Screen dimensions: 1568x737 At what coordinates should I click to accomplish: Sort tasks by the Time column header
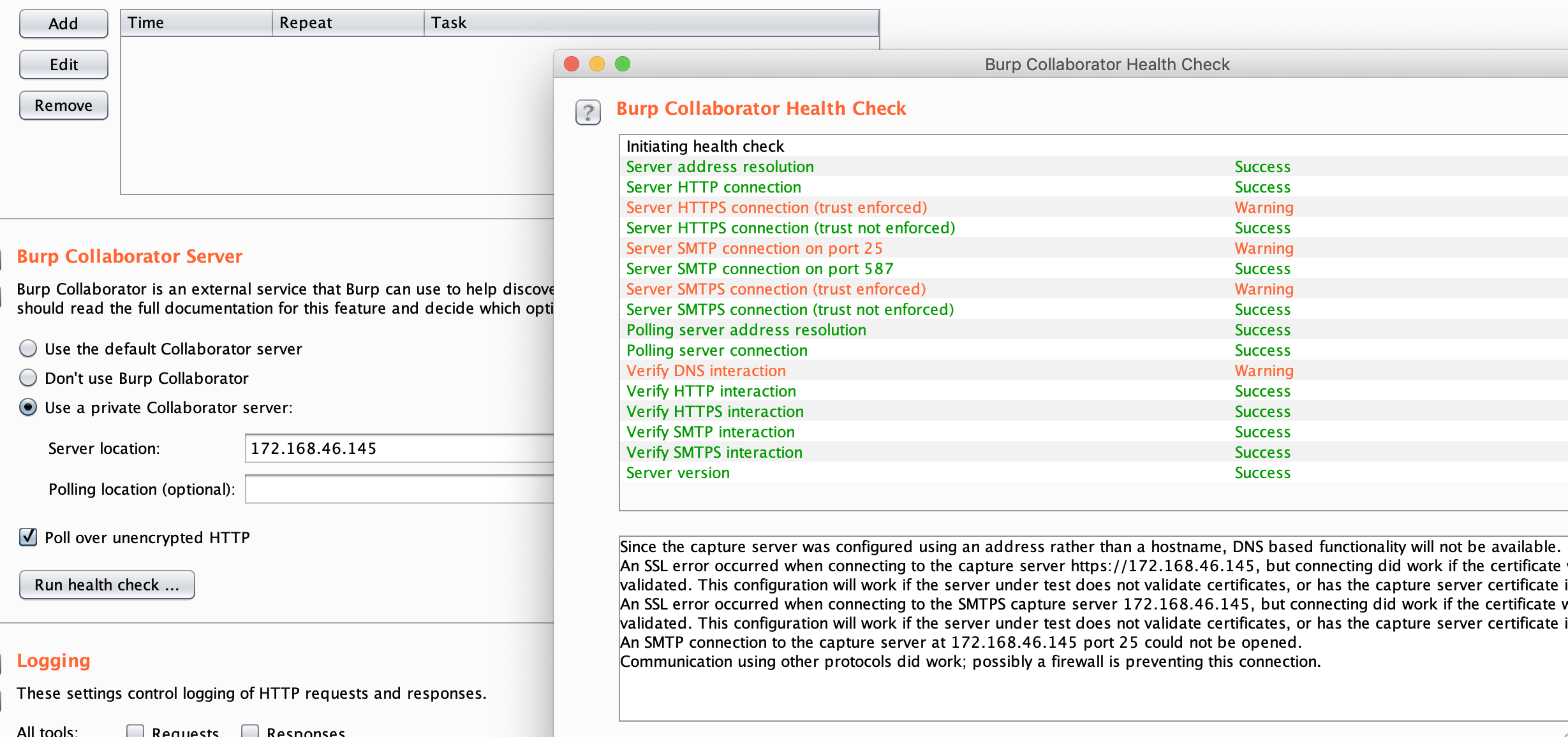click(x=196, y=23)
